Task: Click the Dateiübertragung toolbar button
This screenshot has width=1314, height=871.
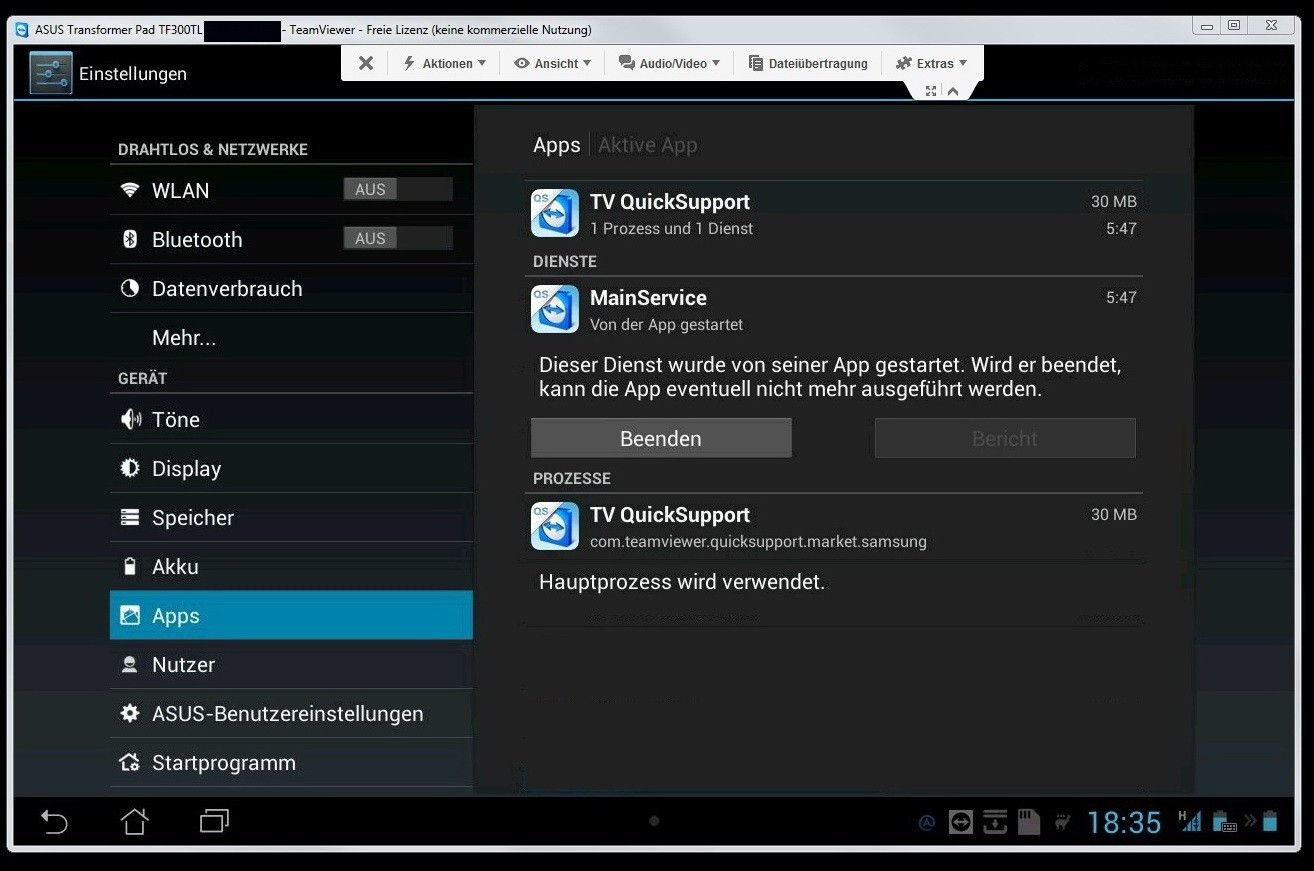Action: pyautogui.click(x=808, y=63)
